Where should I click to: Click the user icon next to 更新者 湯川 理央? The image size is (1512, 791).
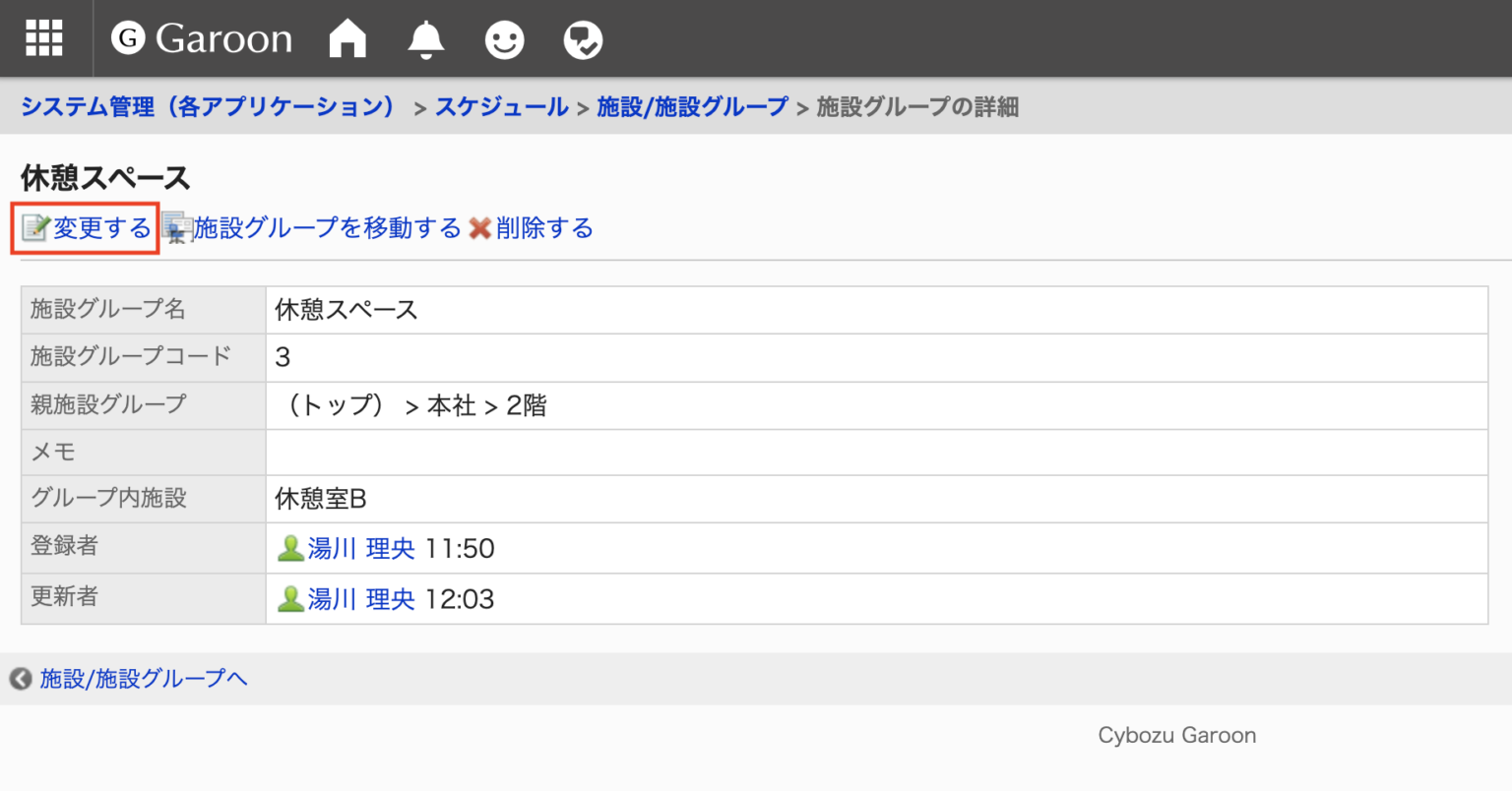[289, 598]
